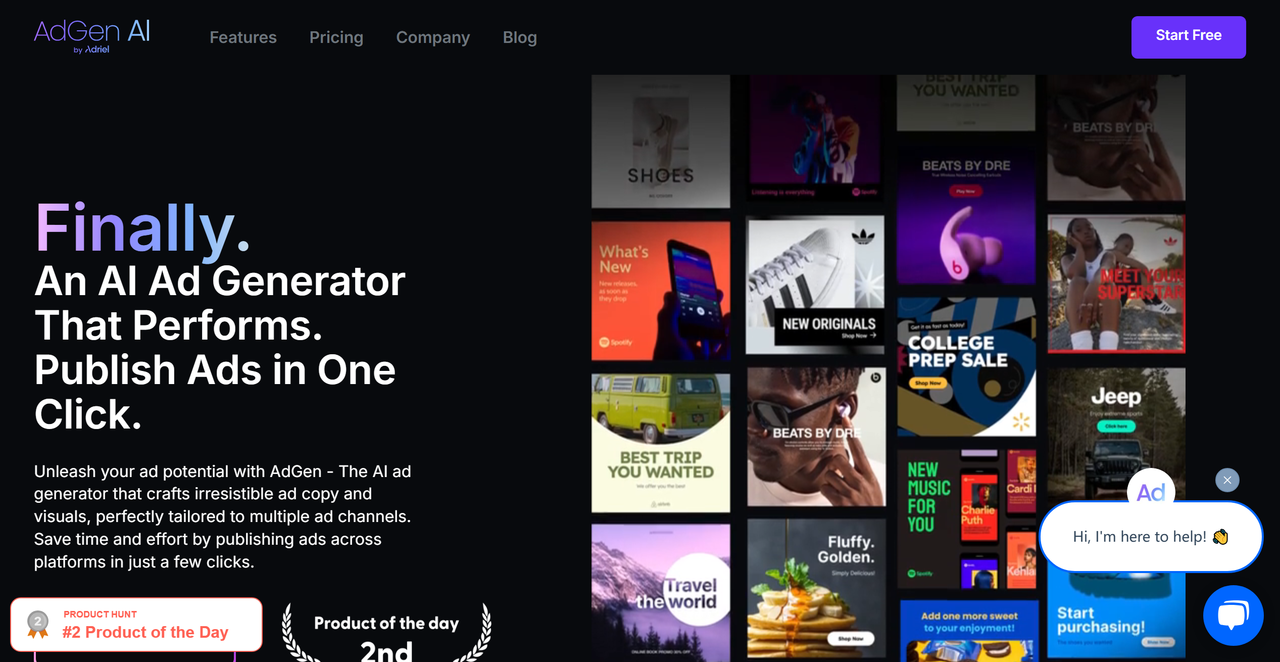Select the COLLEGE PREP SALE ad thumbnail
This screenshot has height=662, width=1280.
966,367
